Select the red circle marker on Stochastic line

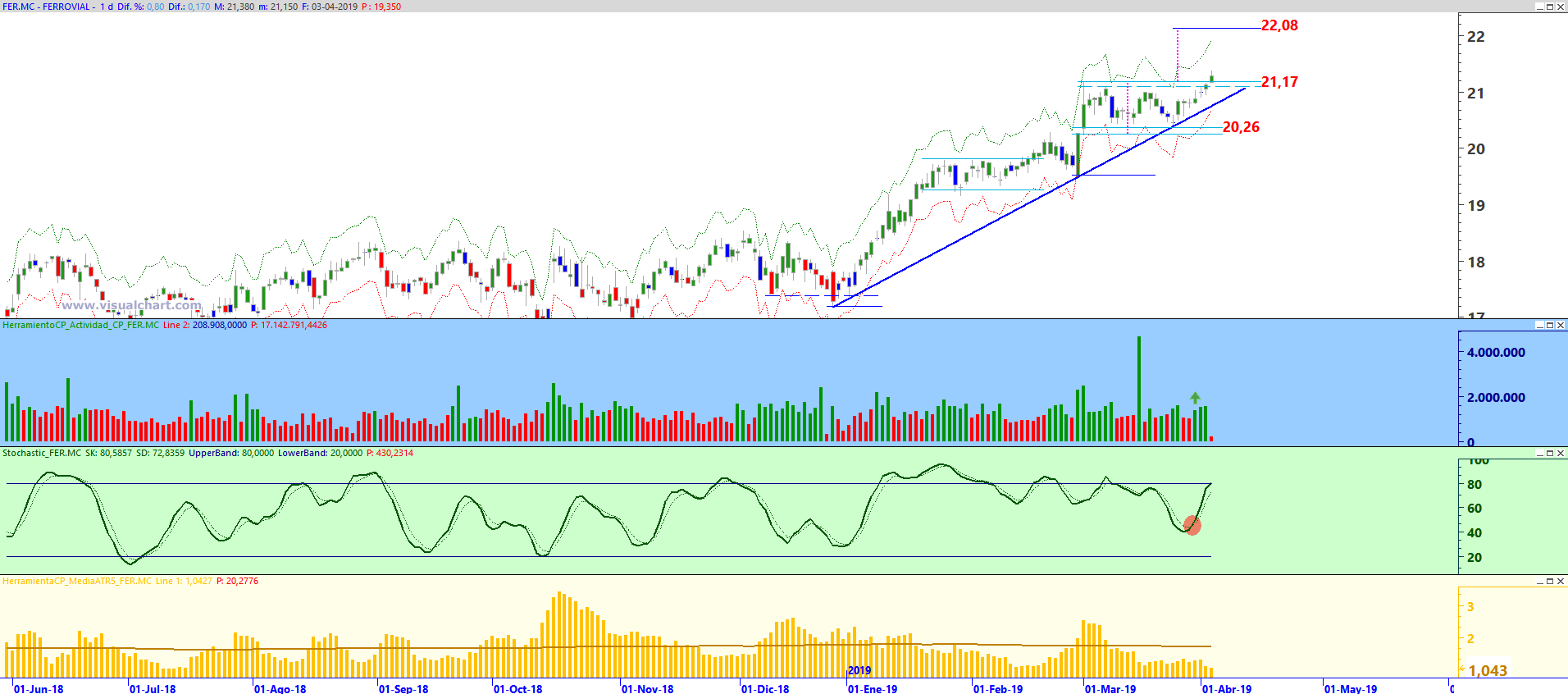[x=1192, y=525]
